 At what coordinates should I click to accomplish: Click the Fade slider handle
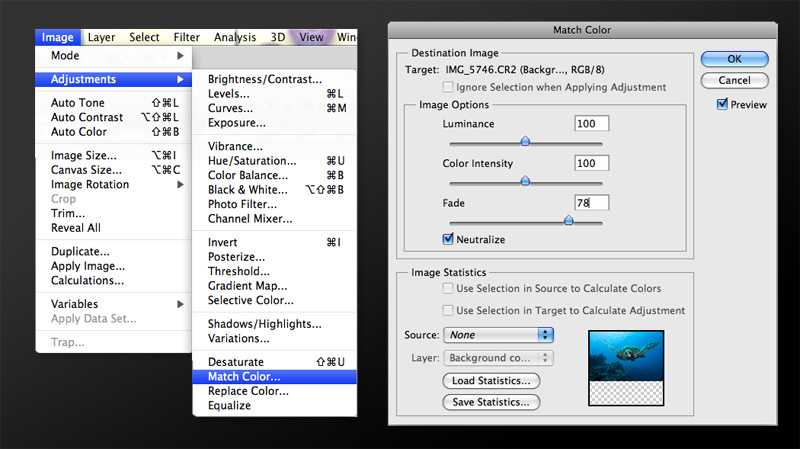(568, 220)
